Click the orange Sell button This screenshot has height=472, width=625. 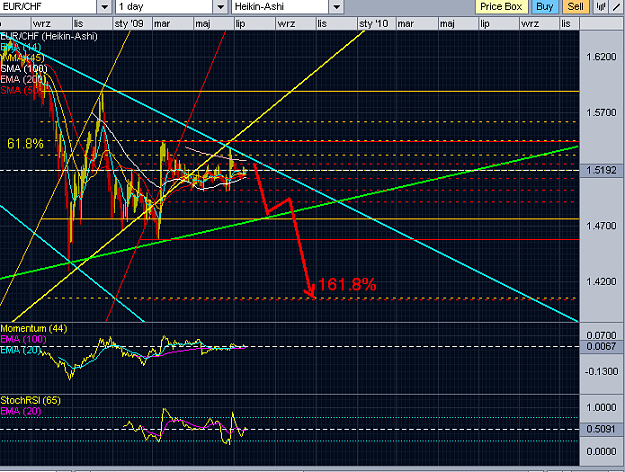[x=576, y=7]
